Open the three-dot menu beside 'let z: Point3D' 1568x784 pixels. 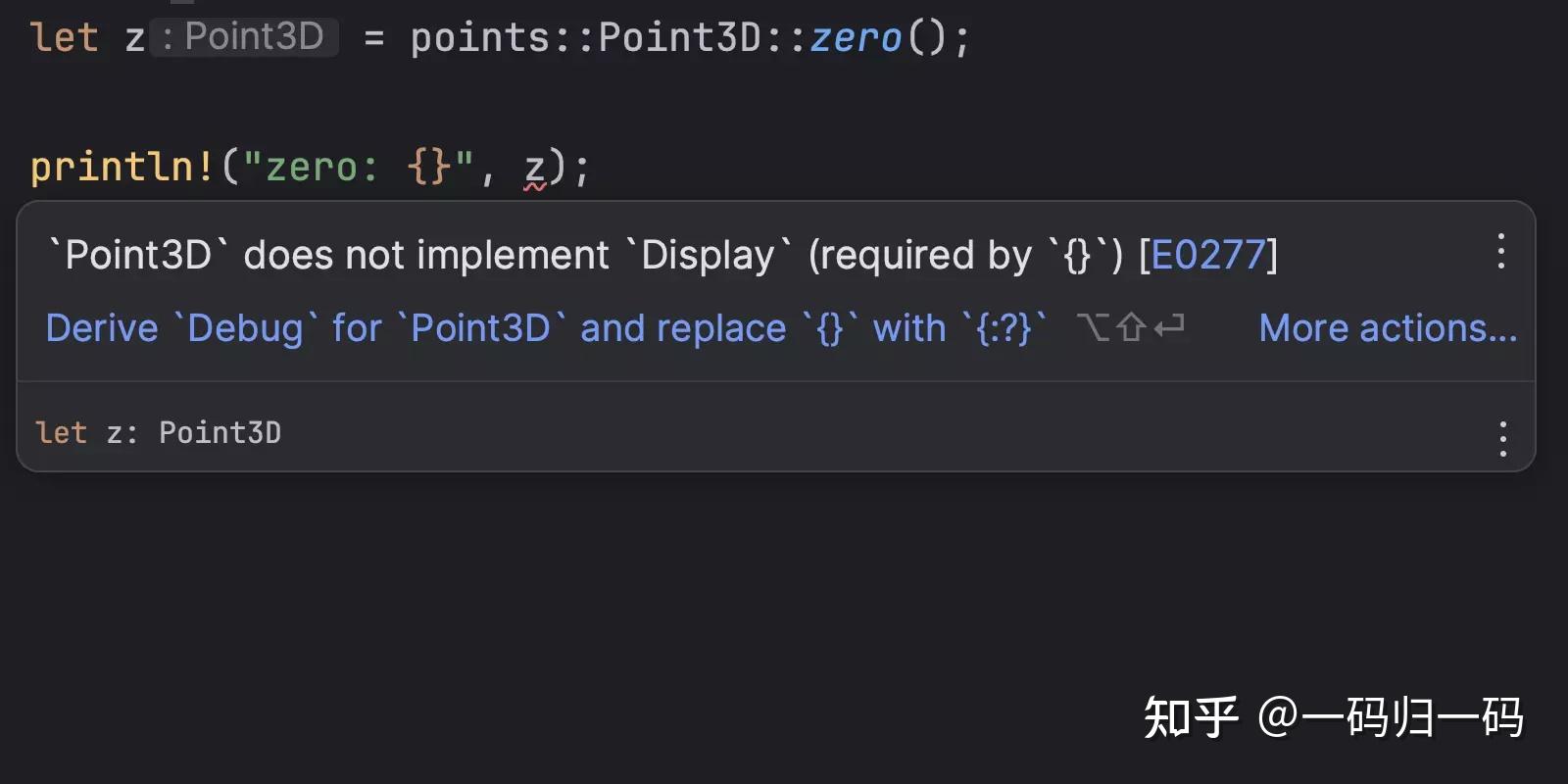tap(1502, 438)
